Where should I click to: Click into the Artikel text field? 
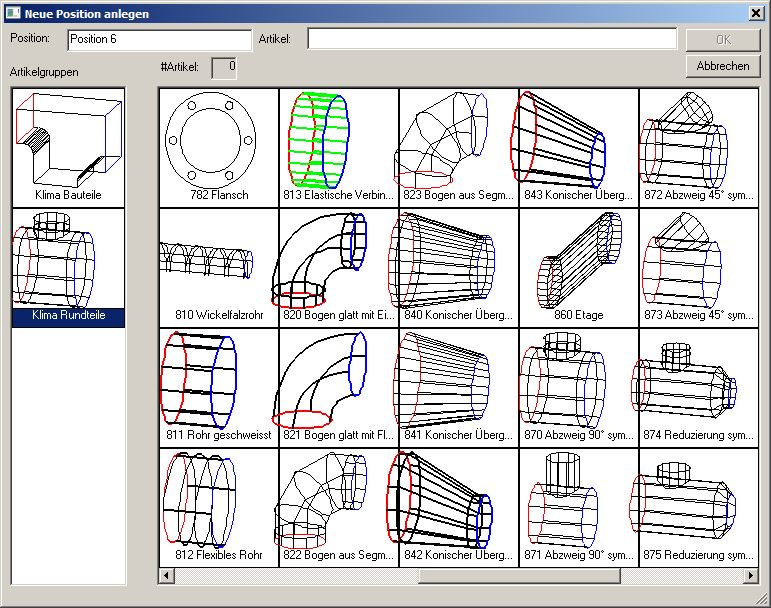pos(491,39)
